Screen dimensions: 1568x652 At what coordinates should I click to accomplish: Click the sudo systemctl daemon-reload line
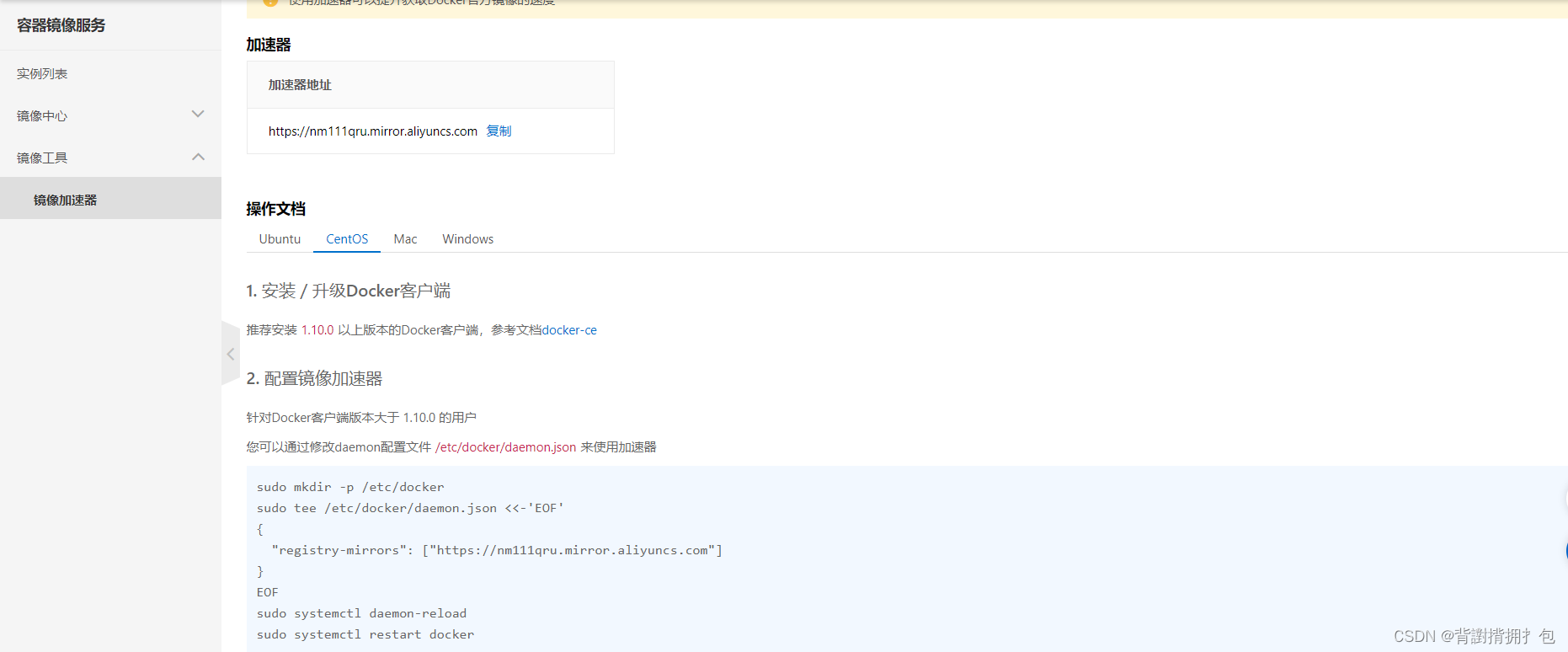coord(361,613)
